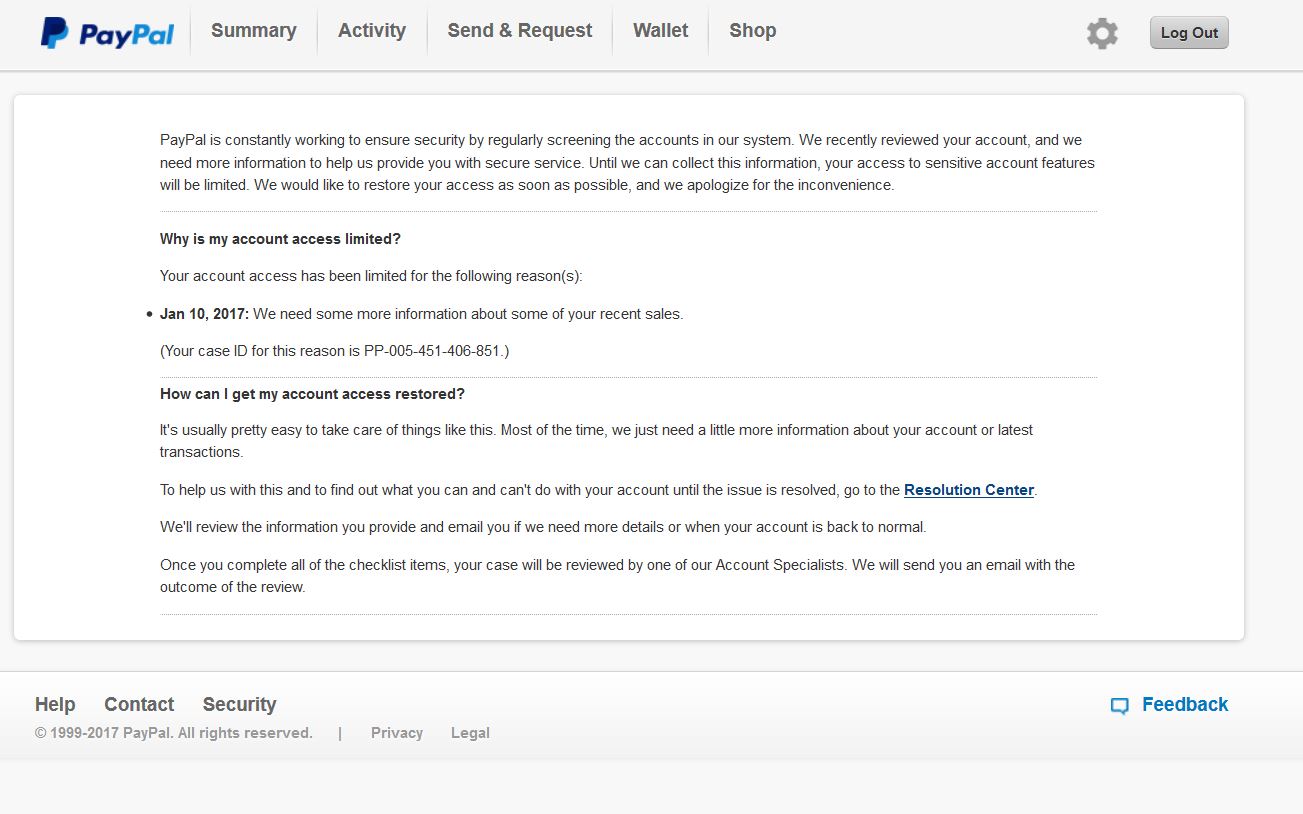This screenshot has width=1303, height=814.
Task: Open the settings gear icon
Action: 1102,33
